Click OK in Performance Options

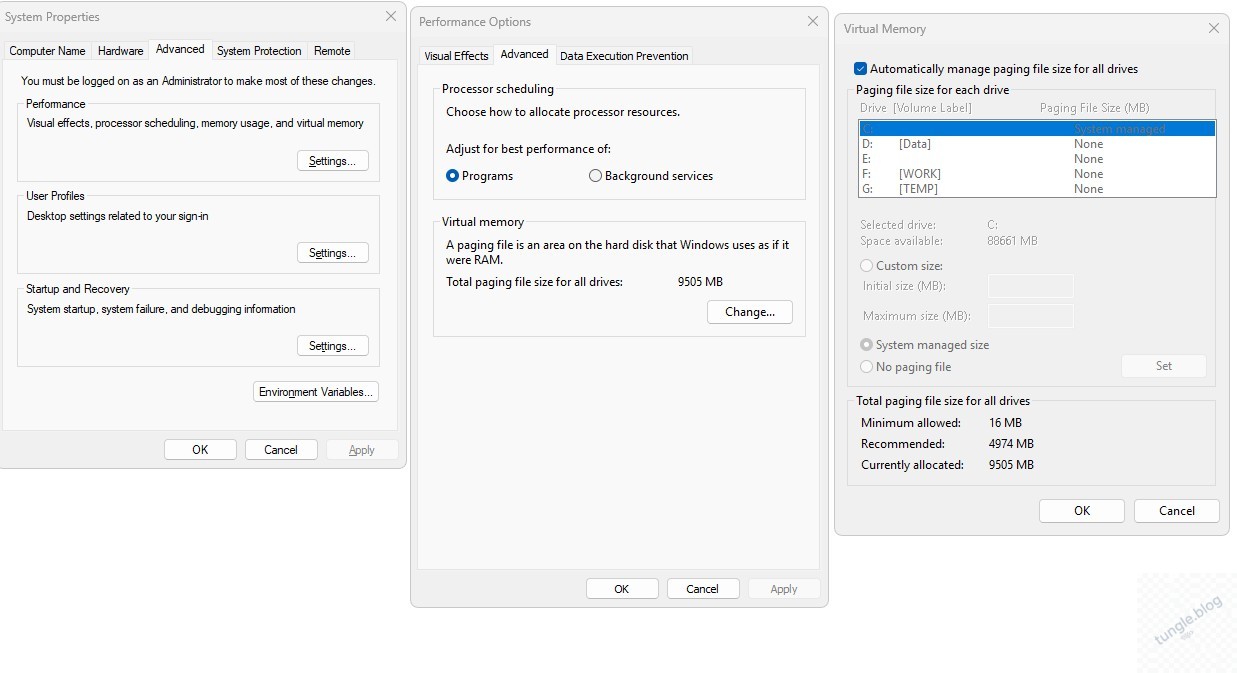[x=622, y=589]
